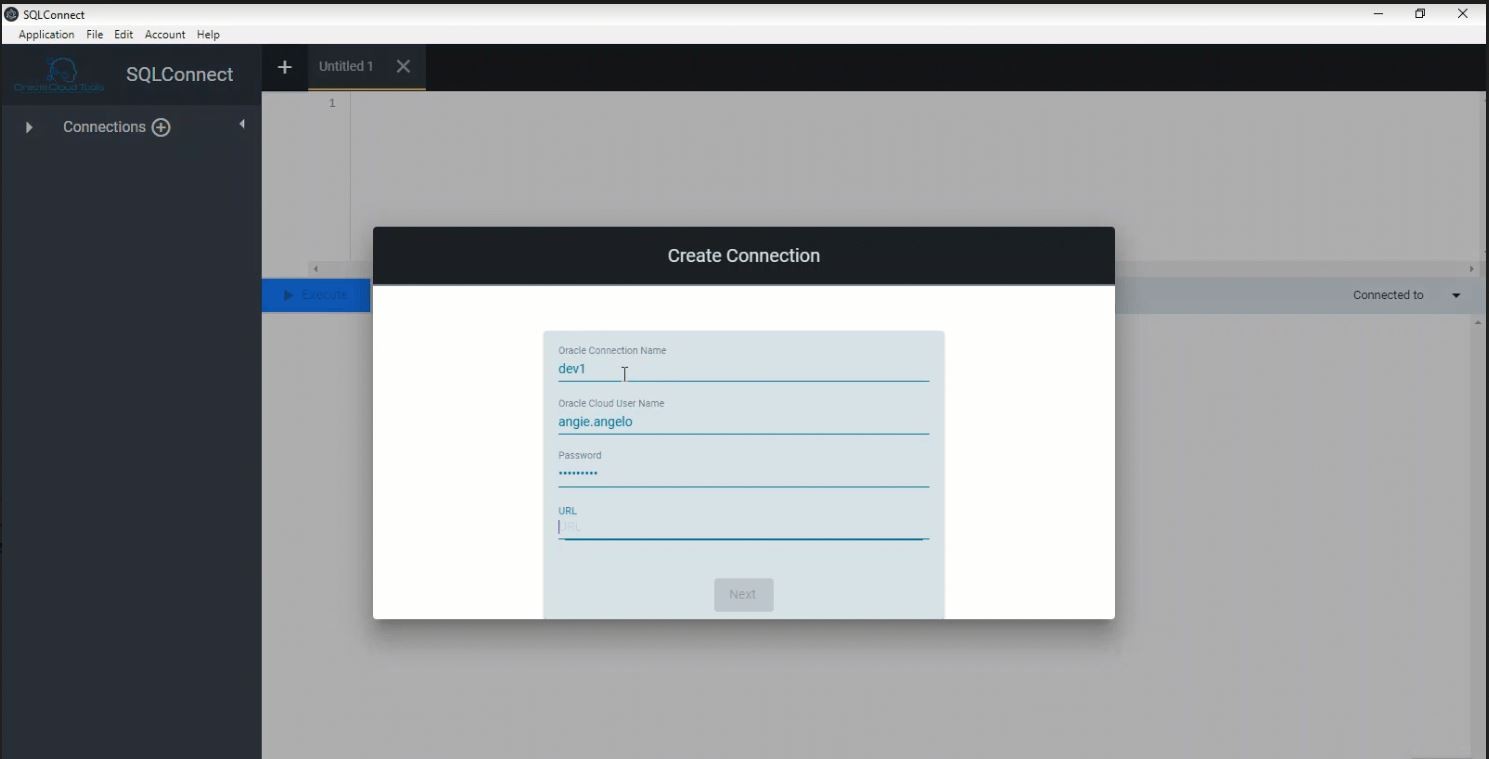
Task: Click the Execute button
Action: coord(316,295)
